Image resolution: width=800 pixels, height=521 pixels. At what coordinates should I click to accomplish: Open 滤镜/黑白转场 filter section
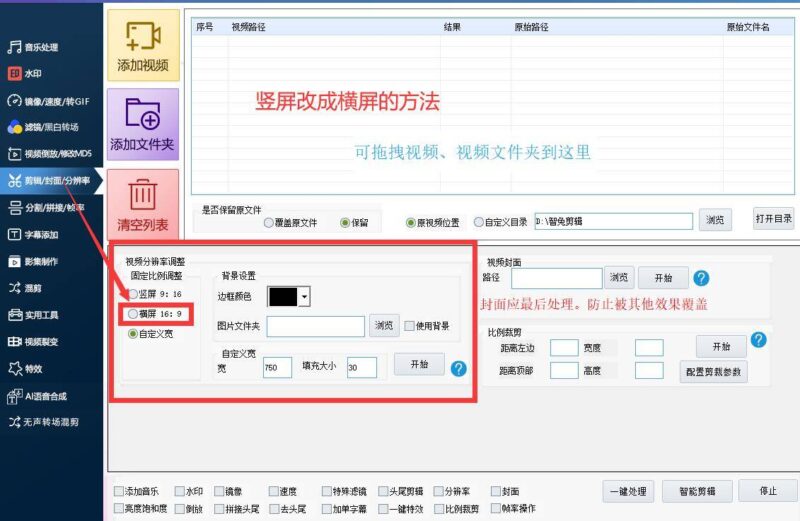43,127
